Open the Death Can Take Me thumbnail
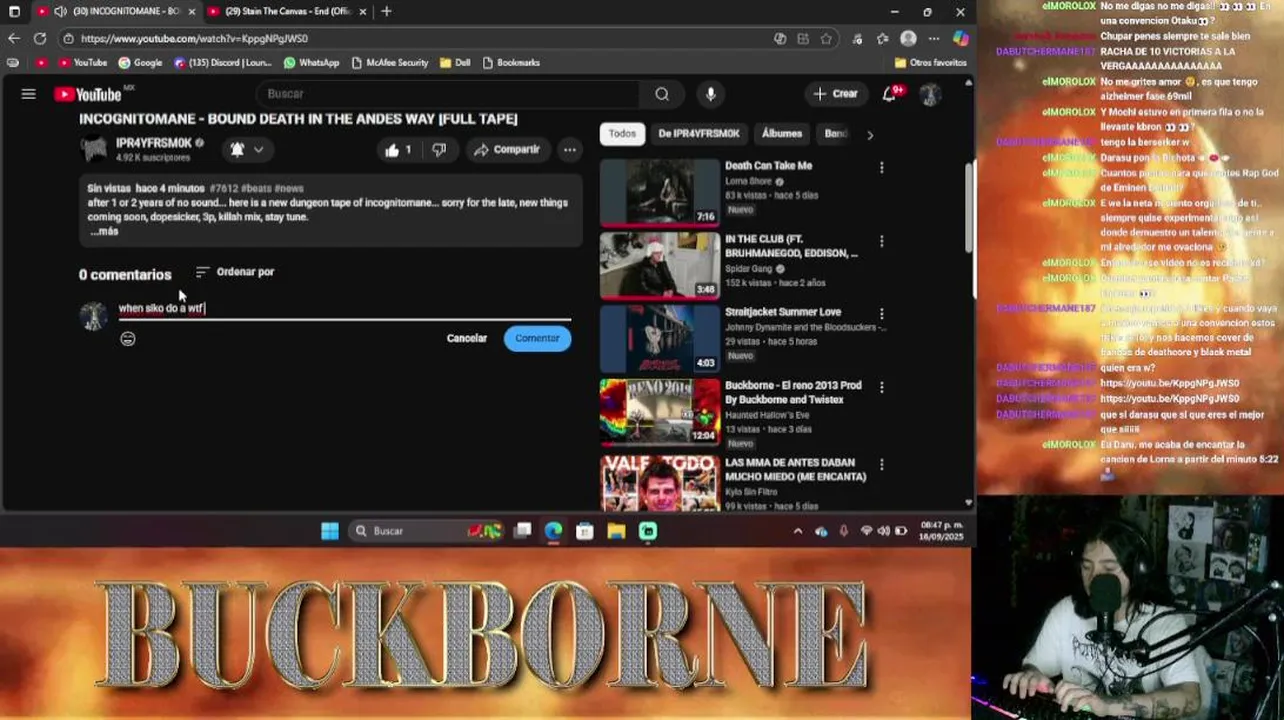 (659, 193)
